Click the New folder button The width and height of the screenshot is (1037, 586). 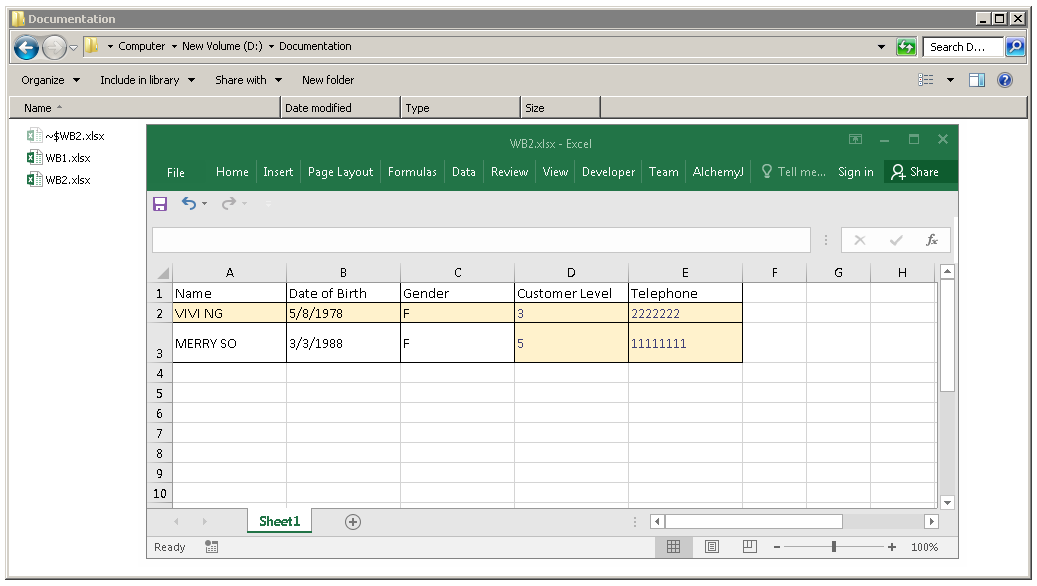click(x=328, y=80)
